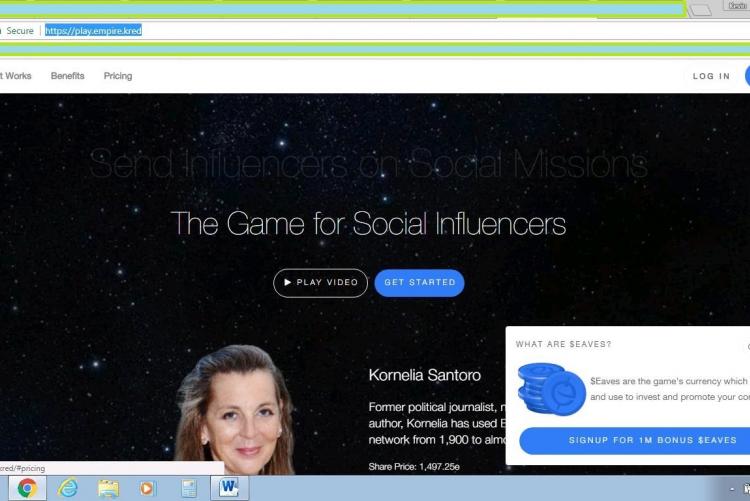Click the Secure site indicator label
750x501 pixels.
21,31
